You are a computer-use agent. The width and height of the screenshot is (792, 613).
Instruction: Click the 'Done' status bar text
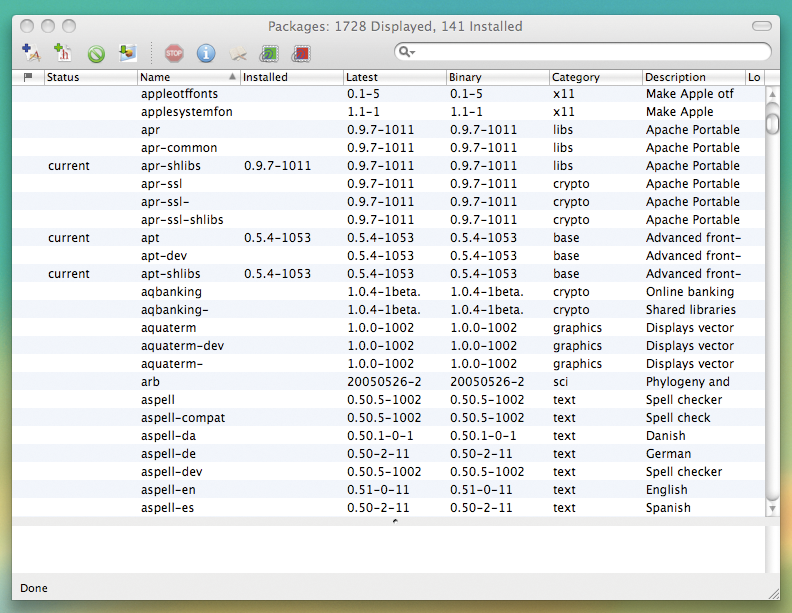34,588
